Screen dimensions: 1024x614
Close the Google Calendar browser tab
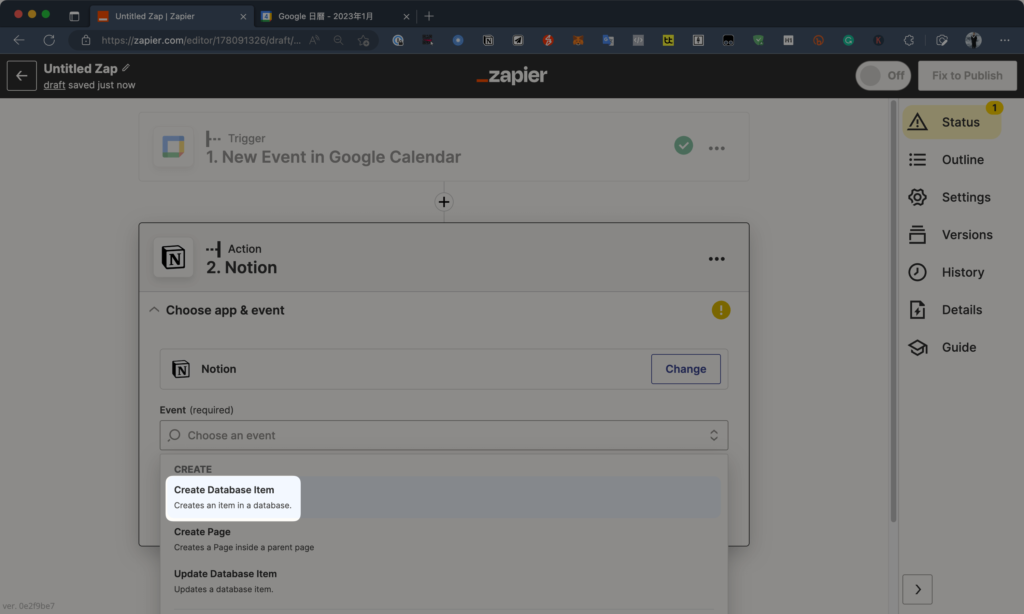point(406,16)
